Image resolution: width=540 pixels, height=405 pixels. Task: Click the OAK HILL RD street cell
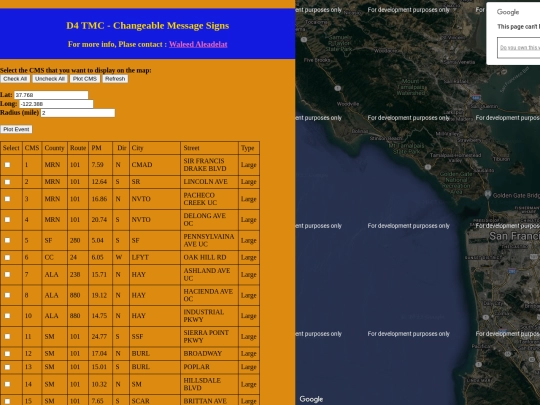point(209,258)
